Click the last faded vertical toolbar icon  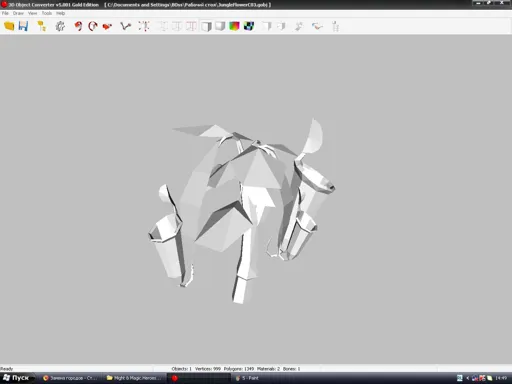tap(335, 26)
